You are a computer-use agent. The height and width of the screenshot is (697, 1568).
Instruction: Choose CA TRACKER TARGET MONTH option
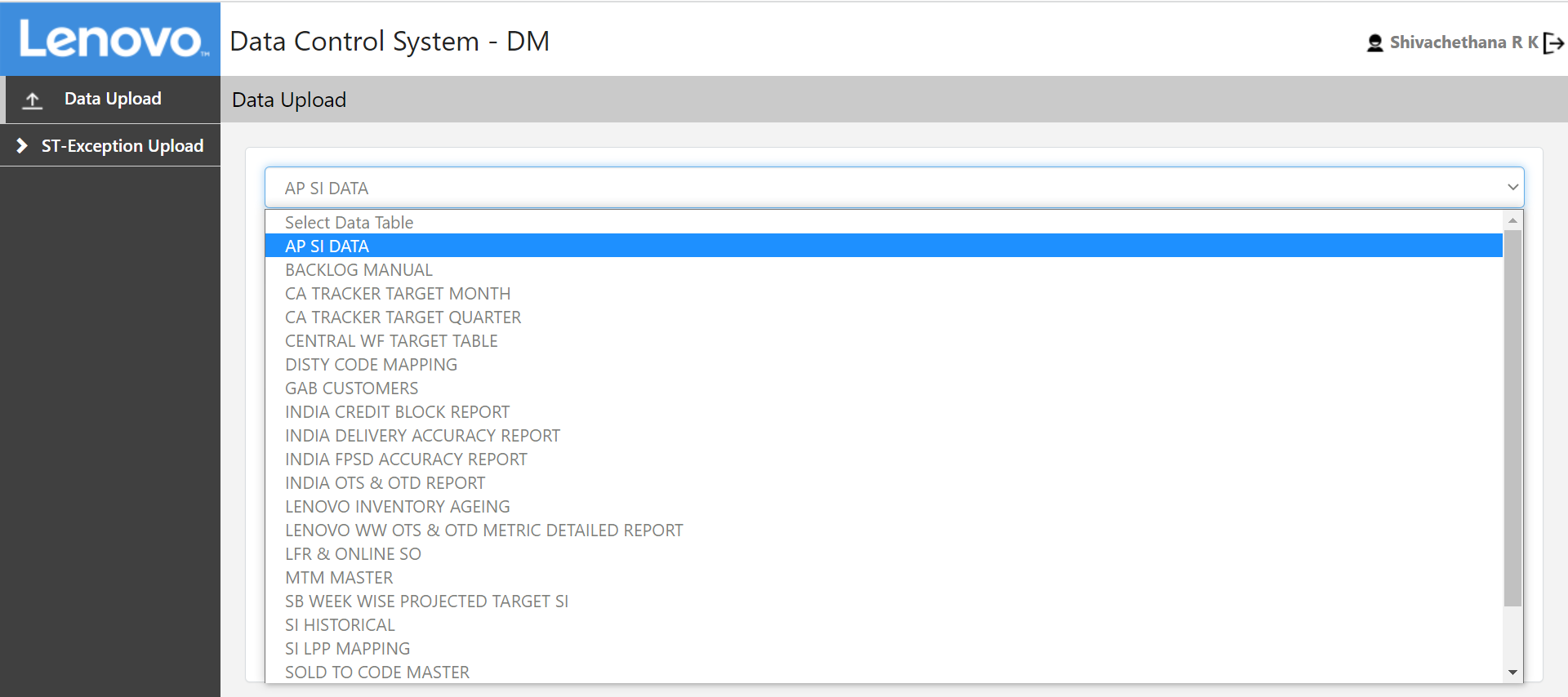click(397, 294)
